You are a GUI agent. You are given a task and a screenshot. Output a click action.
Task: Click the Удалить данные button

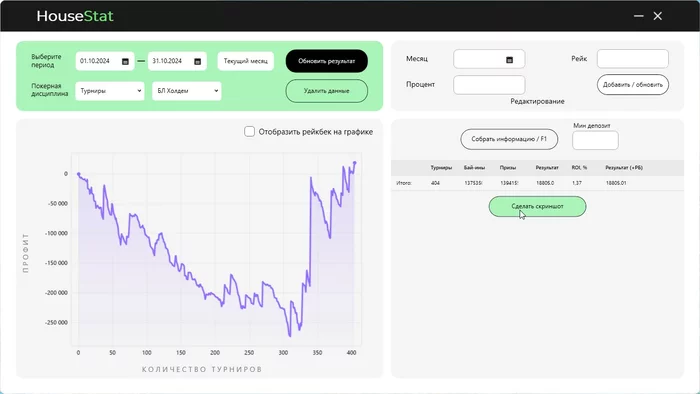(x=327, y=91)
